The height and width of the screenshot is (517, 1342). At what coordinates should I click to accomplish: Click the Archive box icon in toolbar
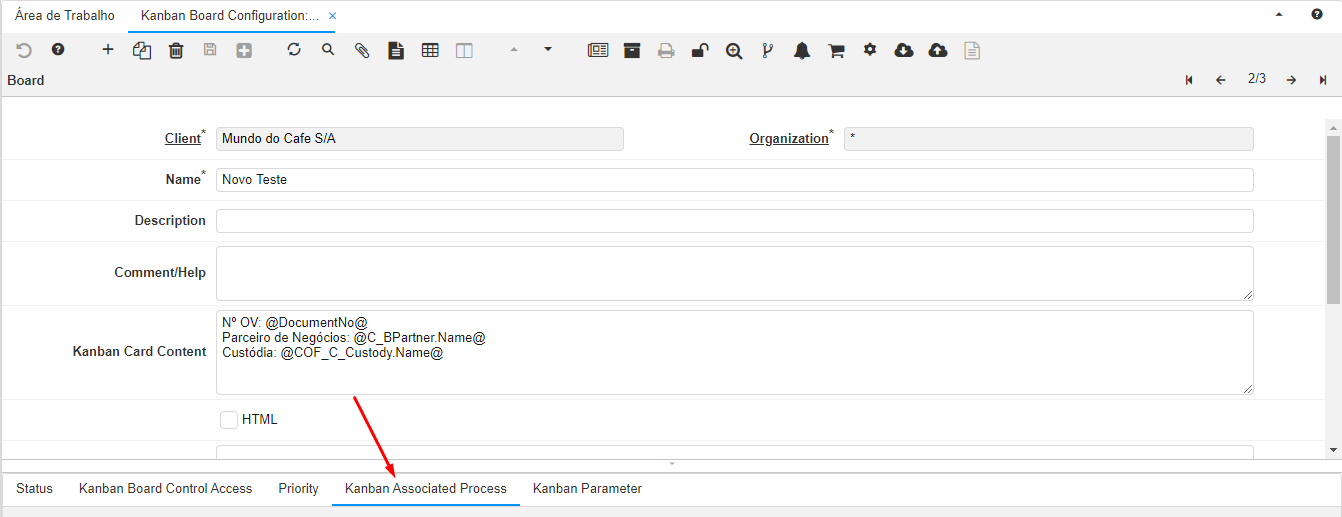pos(632,50)
